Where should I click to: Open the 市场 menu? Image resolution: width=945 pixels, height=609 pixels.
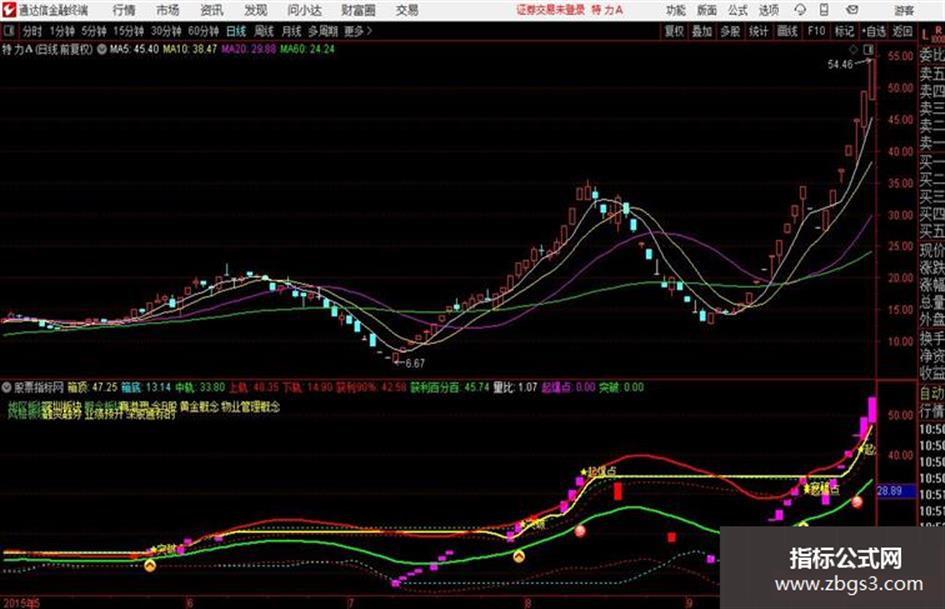(x=168, y=10)
